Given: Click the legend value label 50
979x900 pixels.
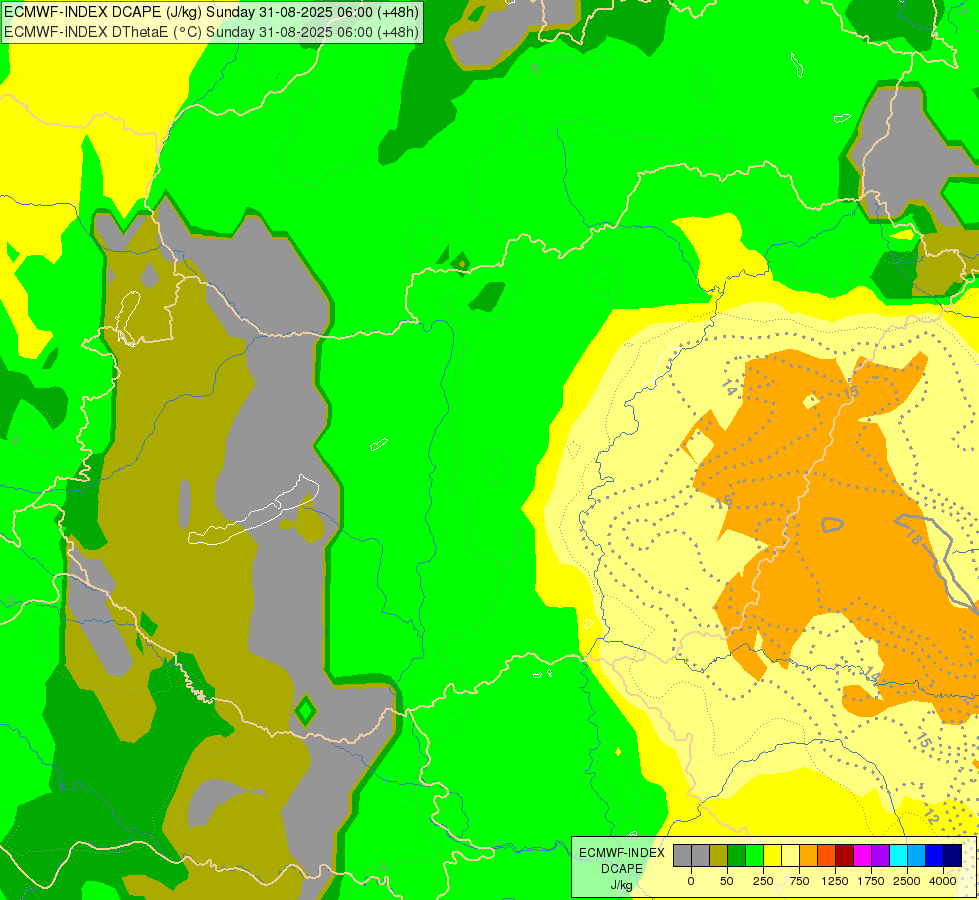Looking at the screenshot, I should pyautogui.click(x=727, y=881).
